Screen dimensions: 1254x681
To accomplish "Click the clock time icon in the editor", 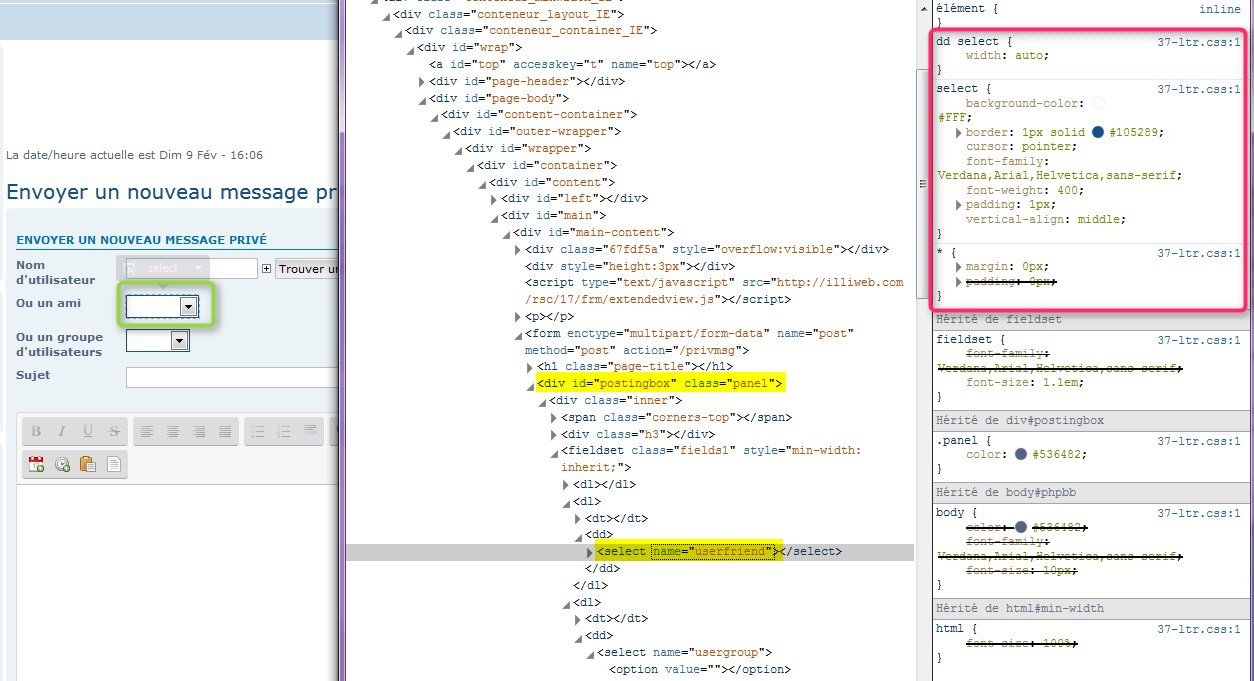I will click(62, 464).
